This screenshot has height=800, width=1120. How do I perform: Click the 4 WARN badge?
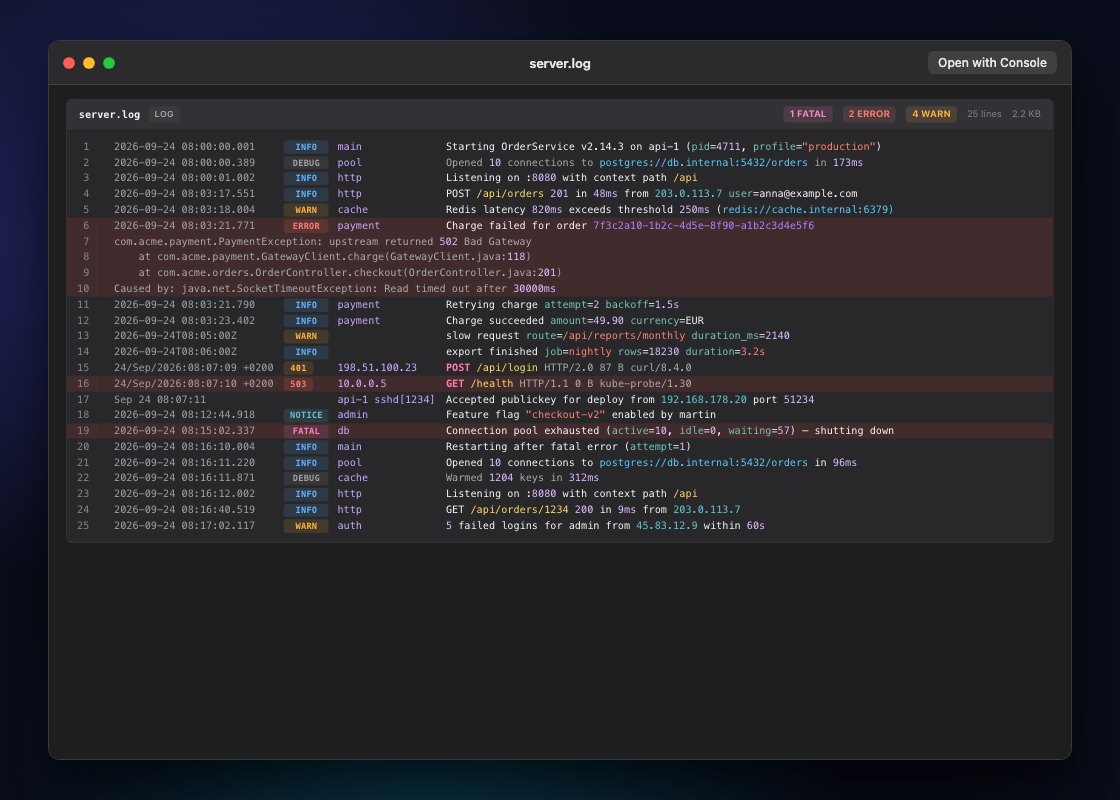931,114
